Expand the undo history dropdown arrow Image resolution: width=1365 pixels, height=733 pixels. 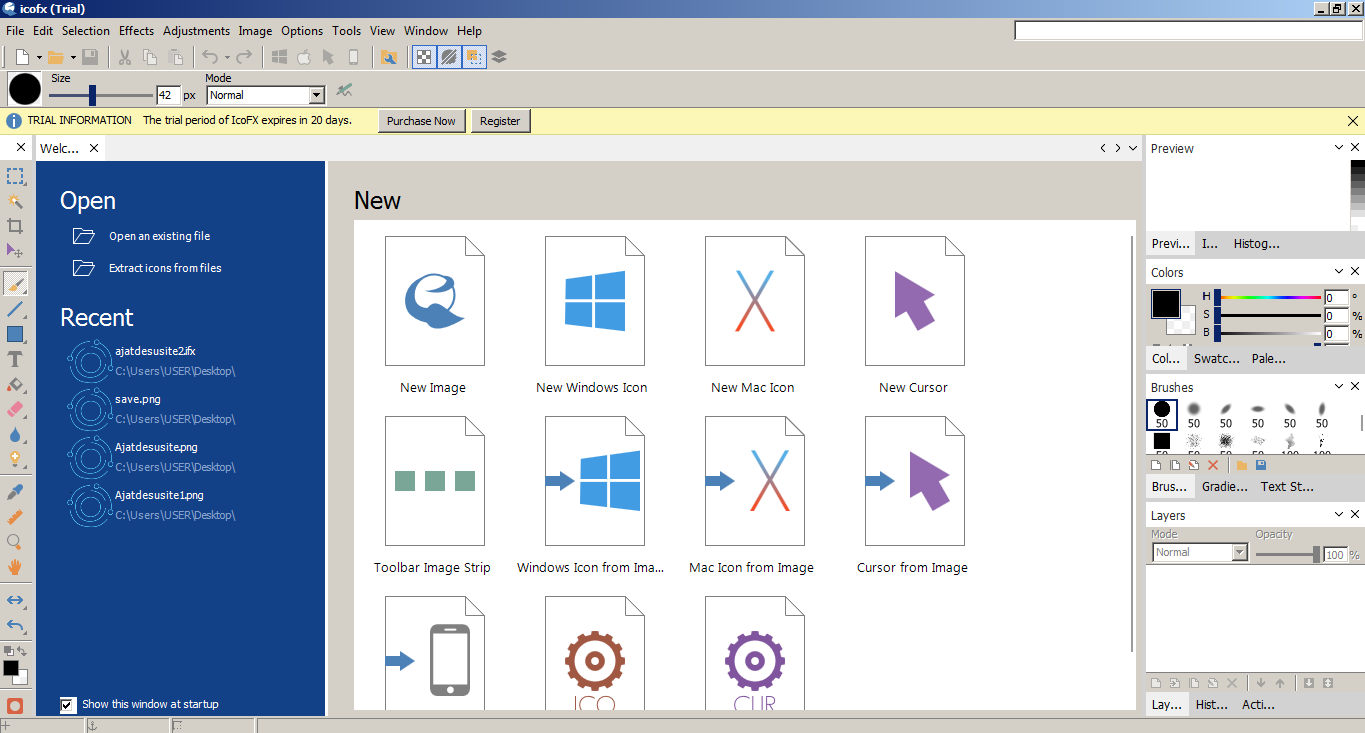point(227,57)
